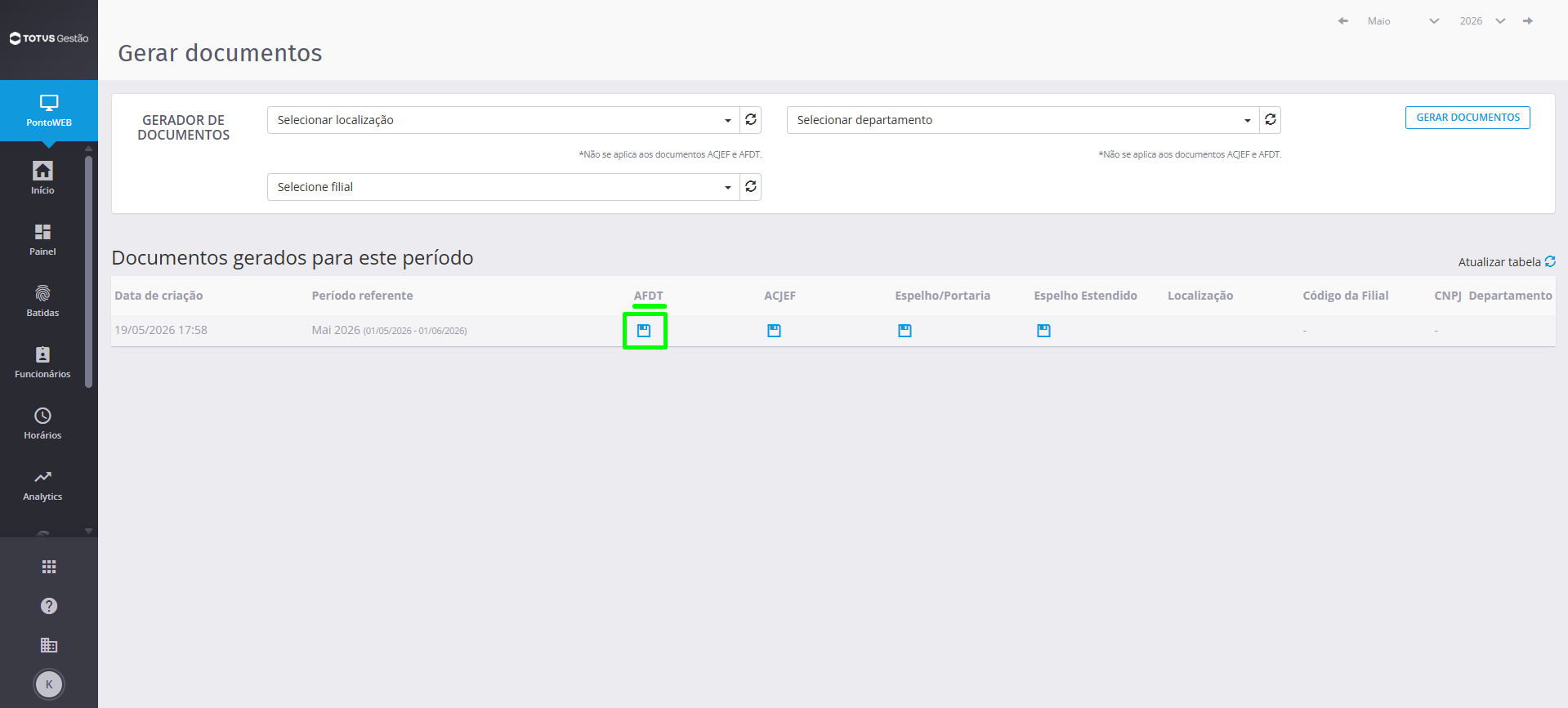Open the apps grid menu
Viewport: 1568px width, 708px height.
49,567
